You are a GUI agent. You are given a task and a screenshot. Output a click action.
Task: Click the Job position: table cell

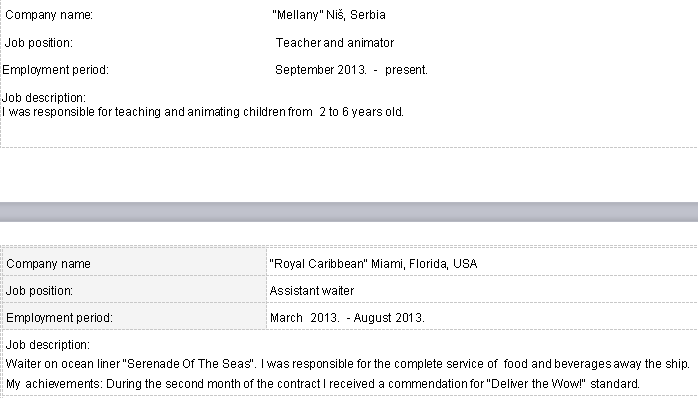point(134,290)
